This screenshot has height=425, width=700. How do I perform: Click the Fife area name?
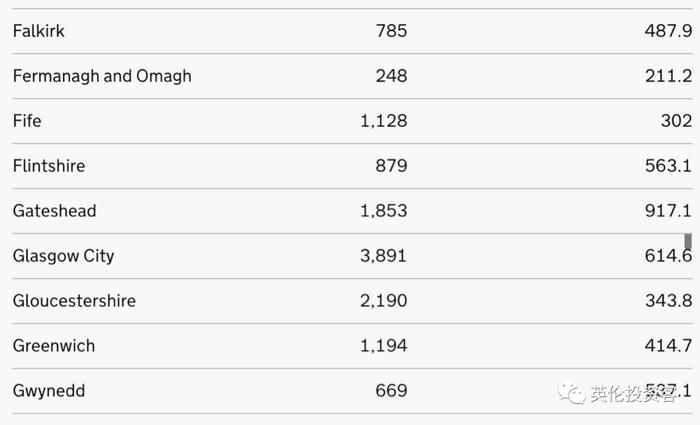point(27,121)
